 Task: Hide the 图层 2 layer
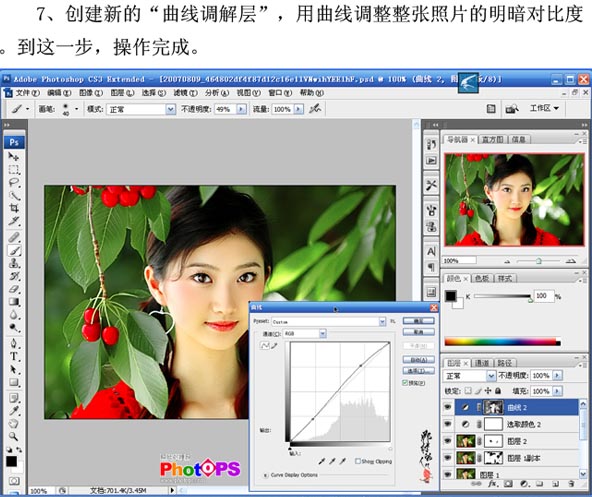tap(448, 441)
